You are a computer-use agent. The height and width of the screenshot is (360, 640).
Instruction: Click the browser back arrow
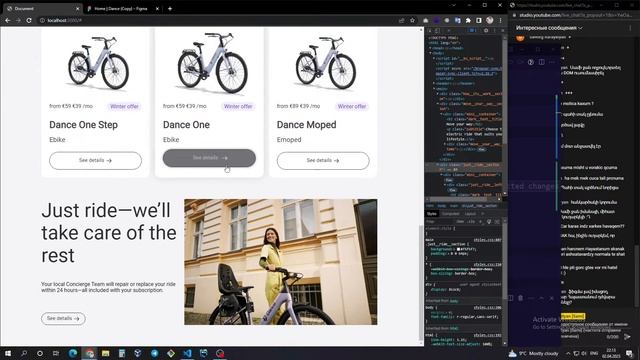point(8,20)
